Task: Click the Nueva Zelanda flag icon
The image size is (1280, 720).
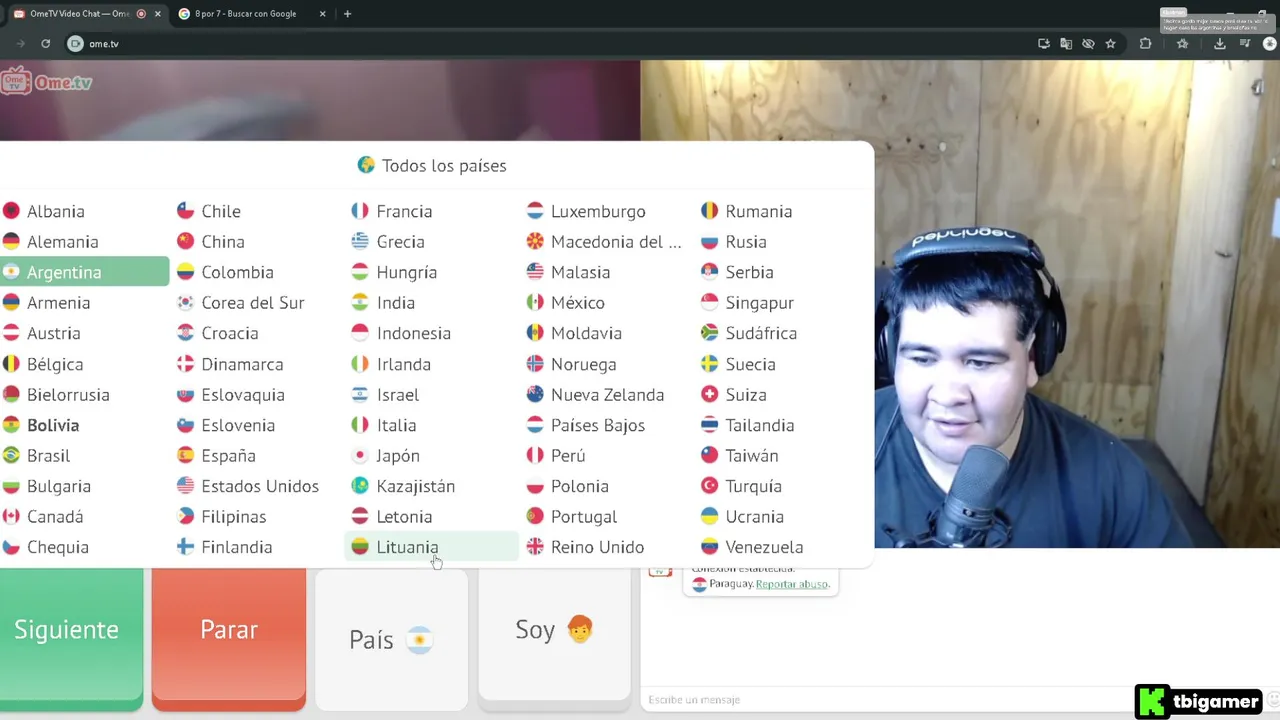Action: (x=535, y=395)
